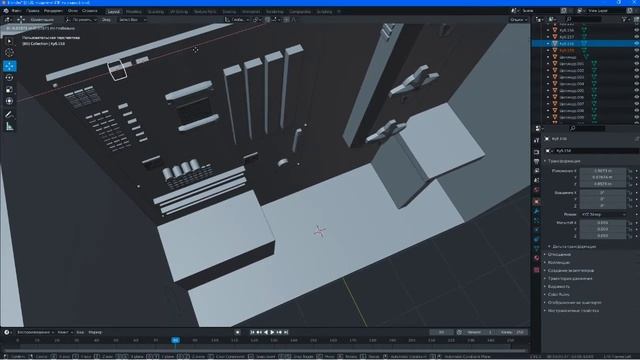The height and width of the screenshot is (360, 640).
Task: Select Куб.117 in the outliner
Action: [567, 37]
